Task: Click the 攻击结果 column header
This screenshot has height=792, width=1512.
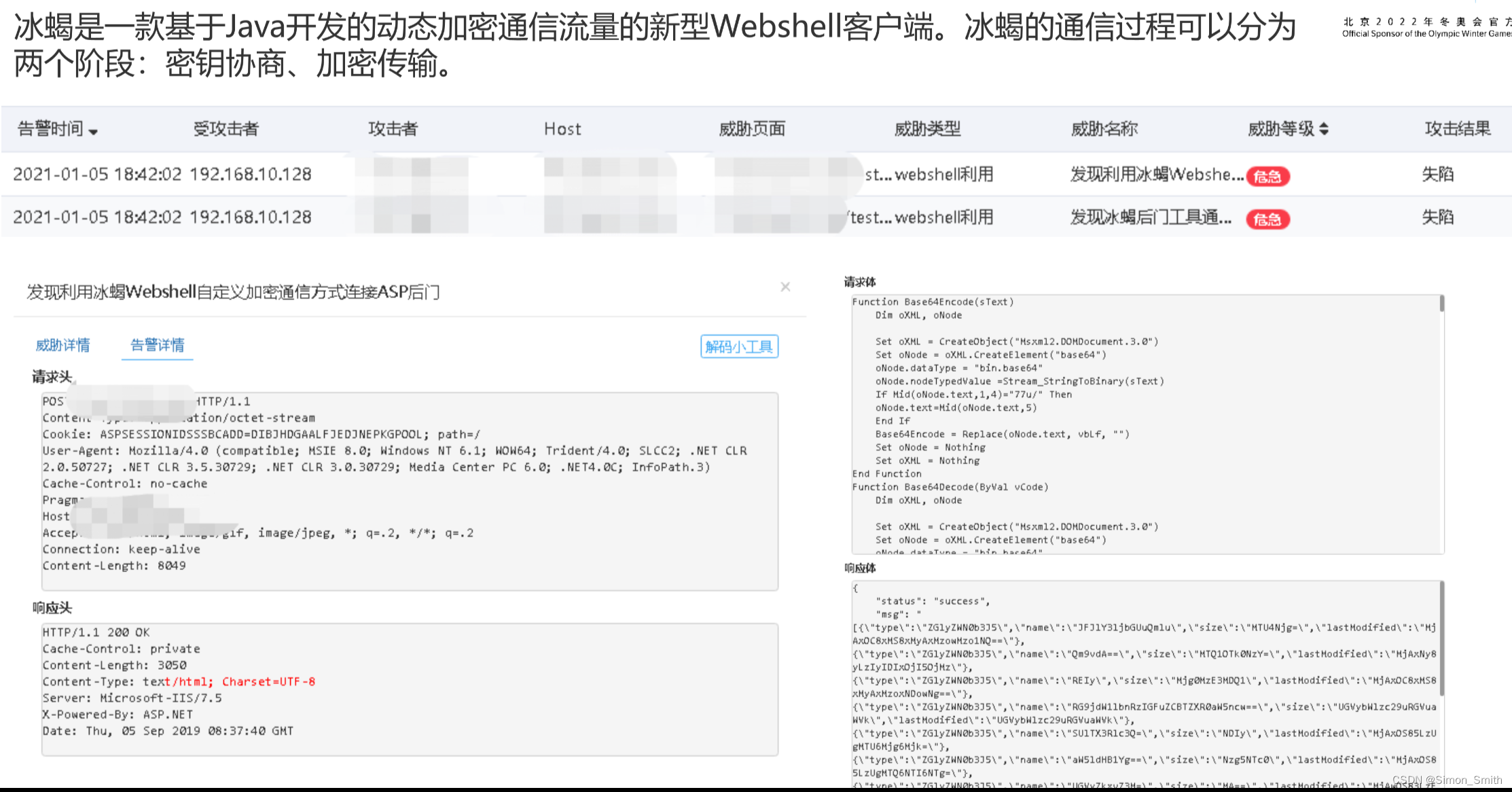Action: point(1457,128)
